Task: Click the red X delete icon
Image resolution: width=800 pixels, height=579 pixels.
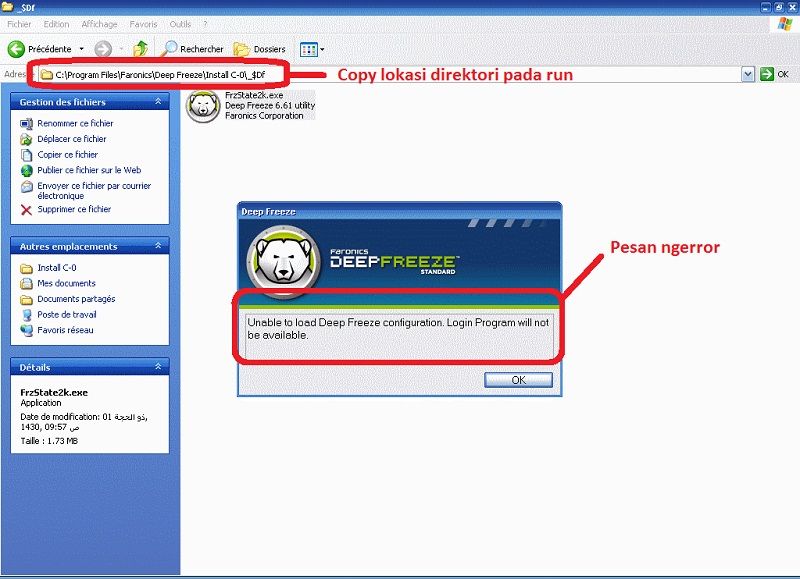Action: (x=27, y=210)
